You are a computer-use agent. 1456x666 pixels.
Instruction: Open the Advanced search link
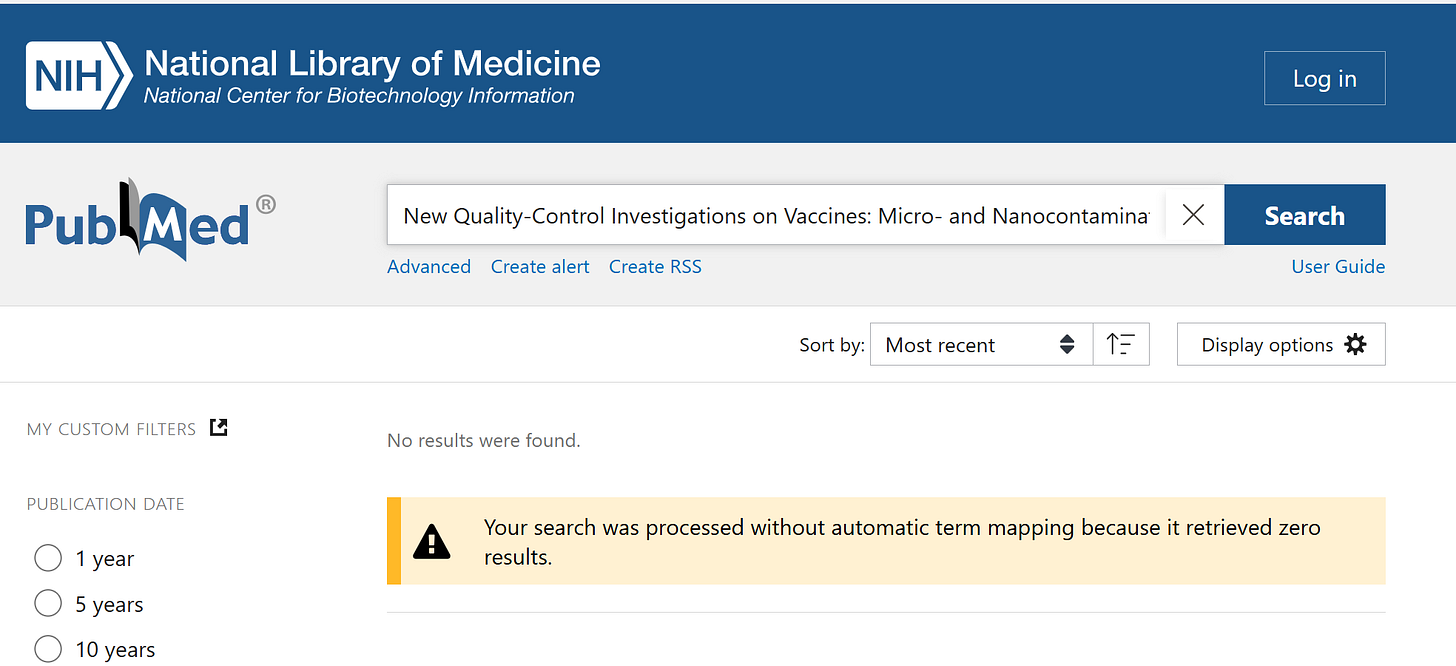(x=429, y=267)
